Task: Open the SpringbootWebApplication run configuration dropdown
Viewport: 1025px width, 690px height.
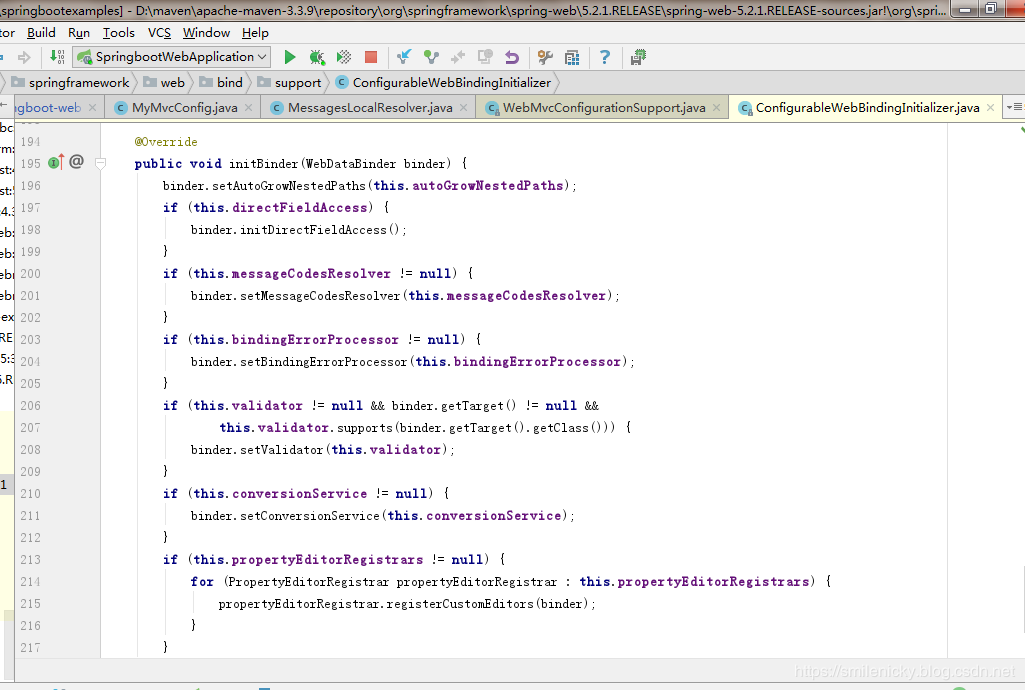Action: point(171,57)
